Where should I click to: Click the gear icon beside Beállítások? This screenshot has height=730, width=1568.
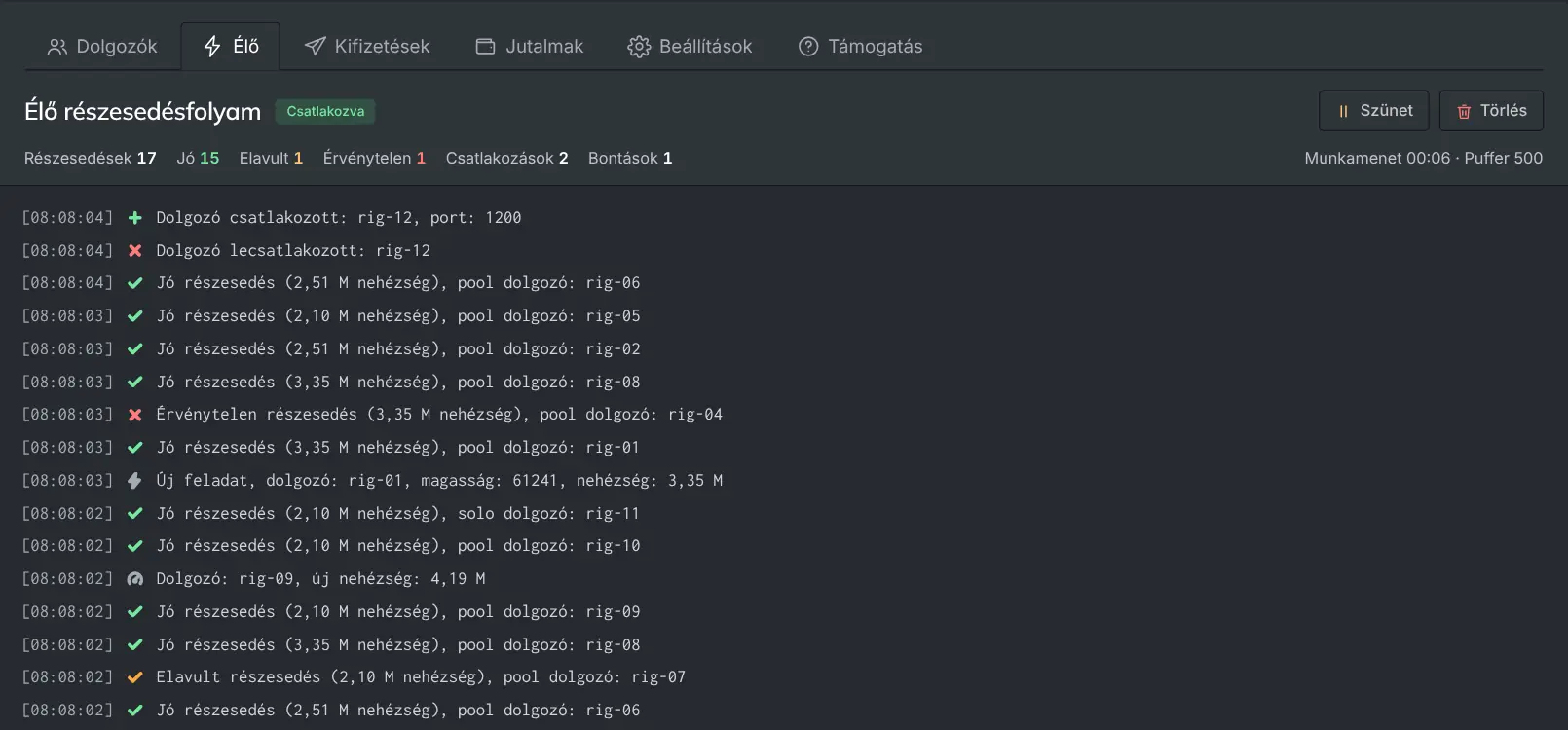639,47
